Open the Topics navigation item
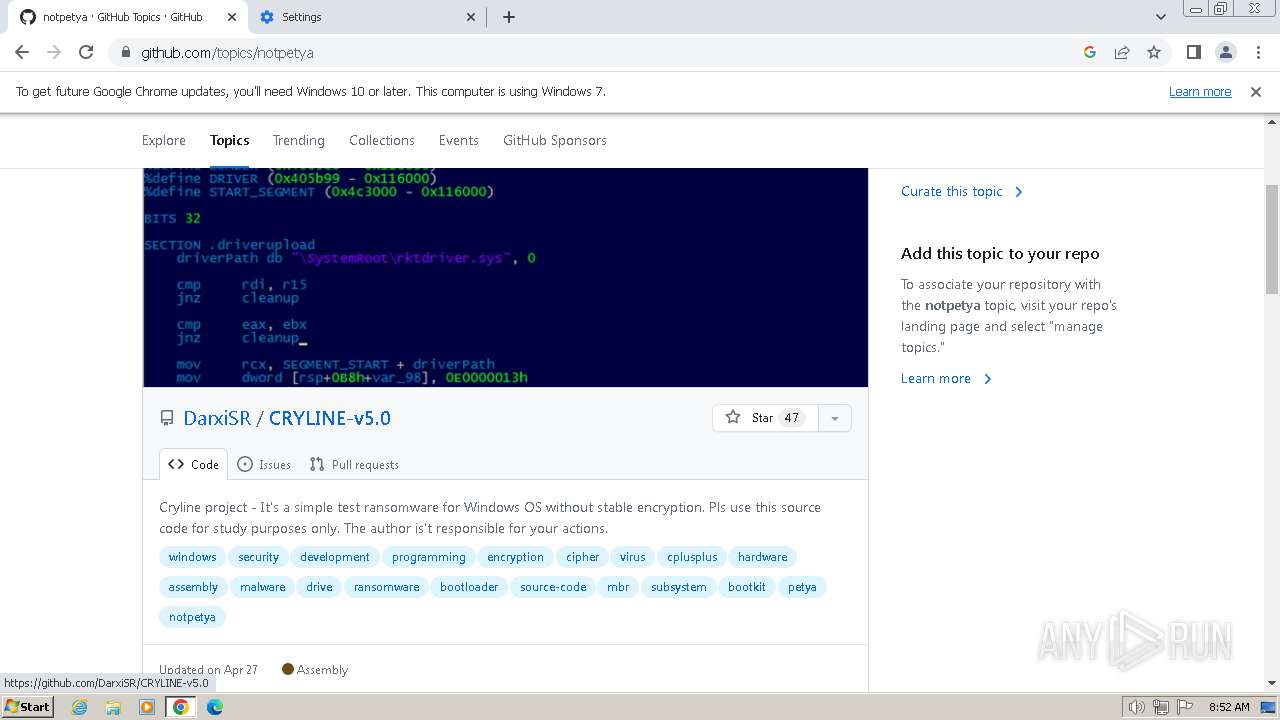Image resolution: width=1280 pixels, height=720 pixels. coord(230,140)
